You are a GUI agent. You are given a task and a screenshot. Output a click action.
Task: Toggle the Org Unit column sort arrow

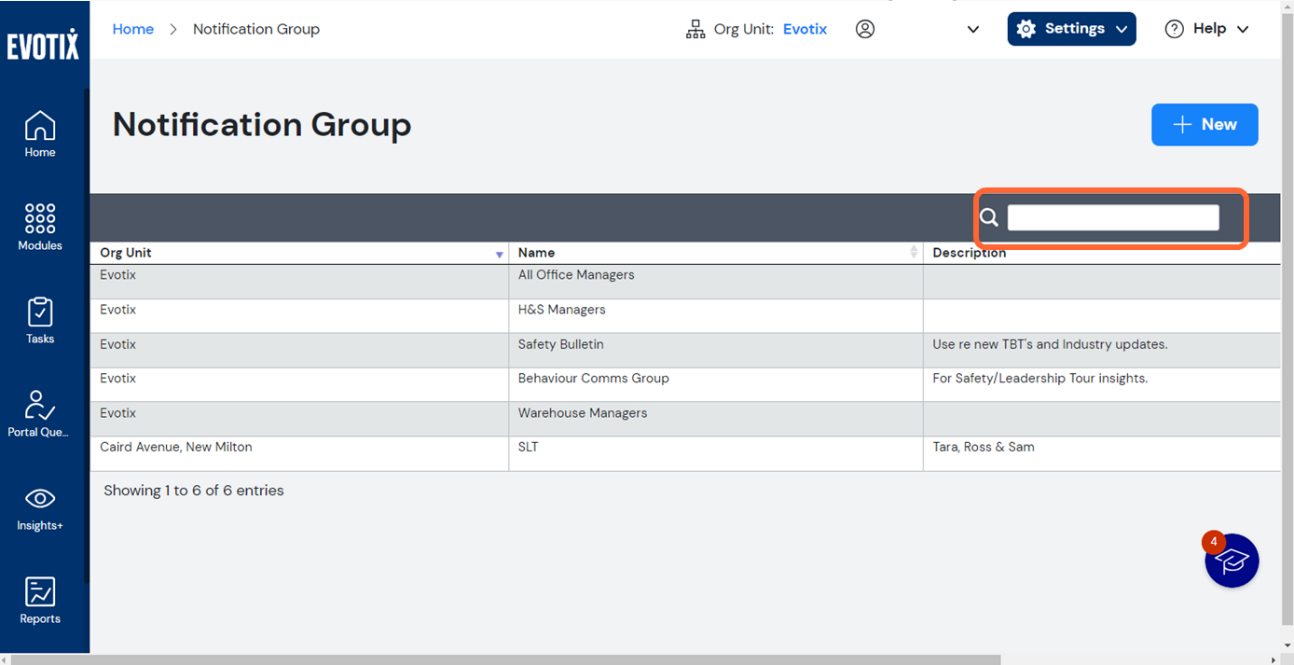click(x=499, y=253)
